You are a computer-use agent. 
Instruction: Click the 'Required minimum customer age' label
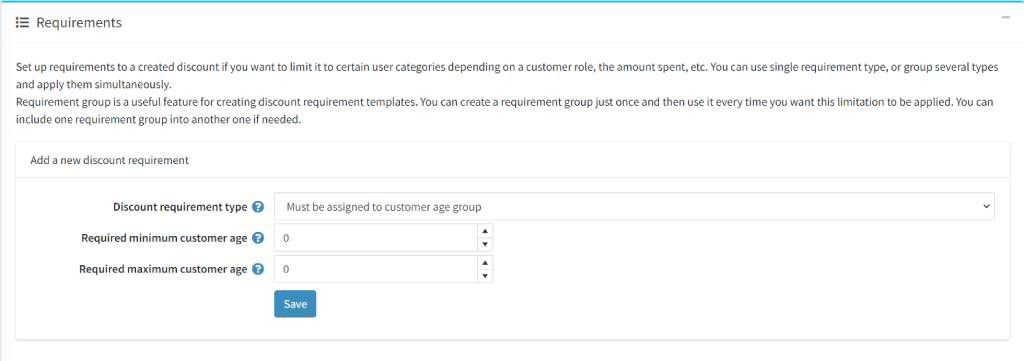(164, 238)
